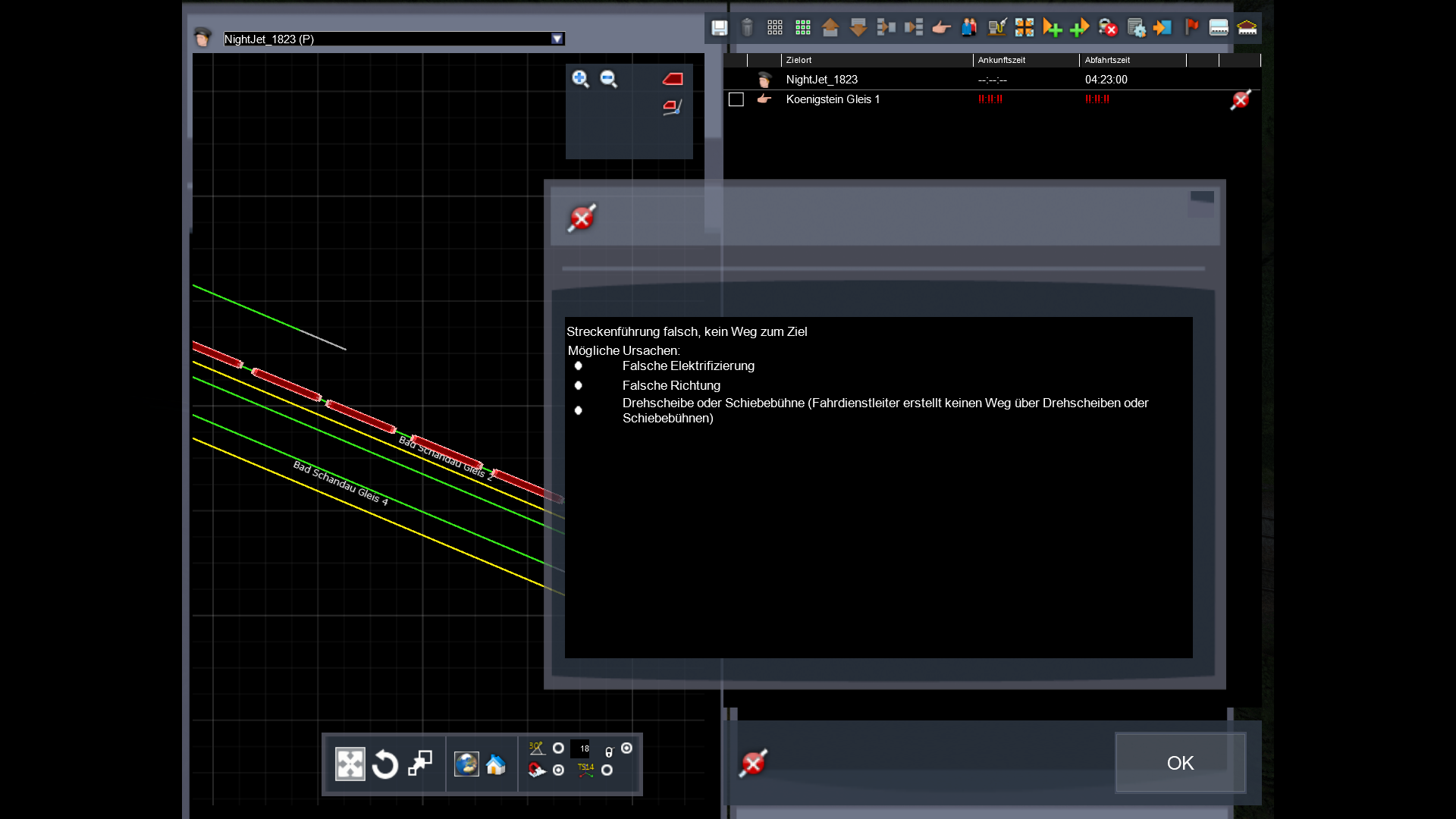Click the fuel pump refuel icon
Image resolution: width=1456 pixels, height=819 pixels.
996,28
